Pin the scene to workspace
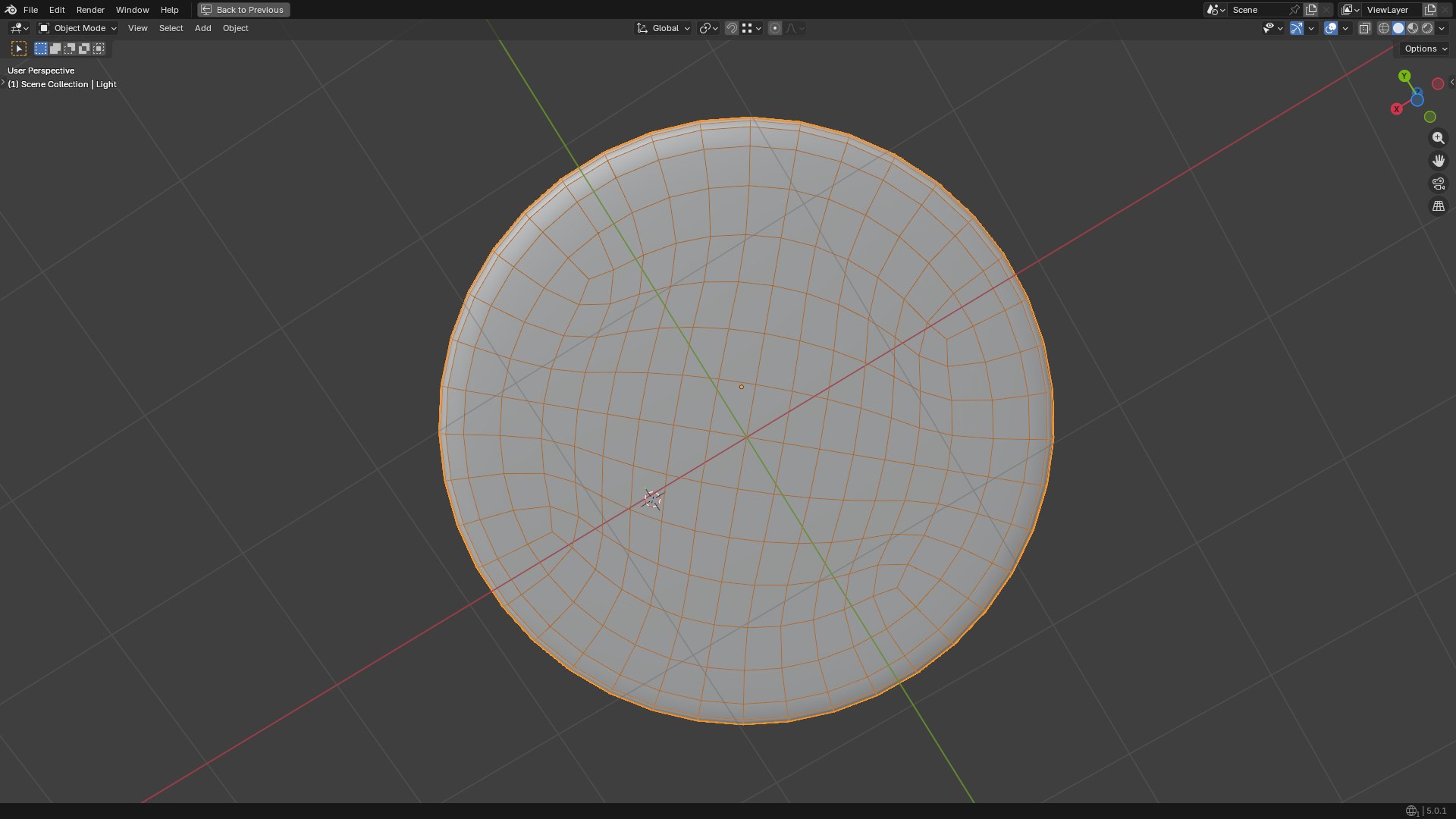 (1294, 10)
